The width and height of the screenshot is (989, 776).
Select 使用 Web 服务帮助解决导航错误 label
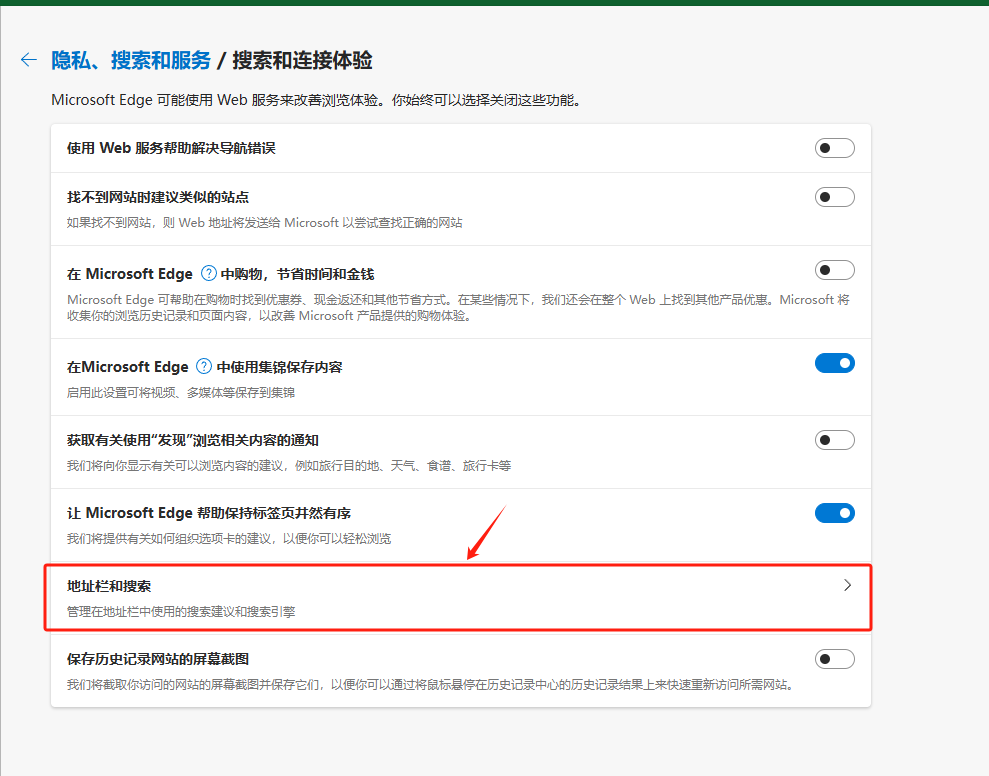coord(172,148)
